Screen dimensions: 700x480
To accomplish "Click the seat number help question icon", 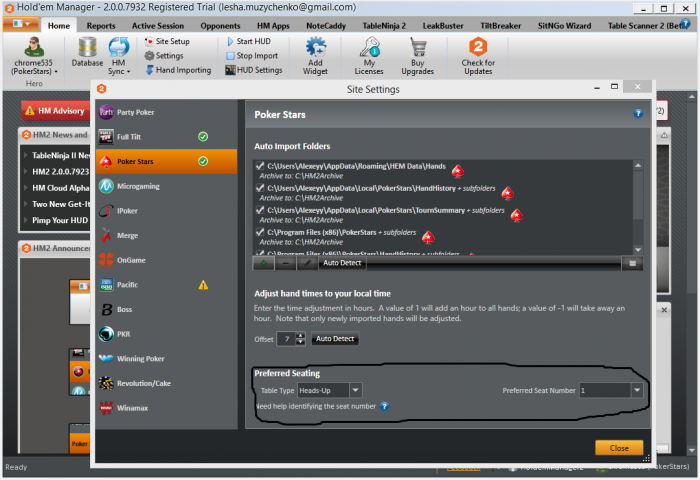I will [384, 406].
